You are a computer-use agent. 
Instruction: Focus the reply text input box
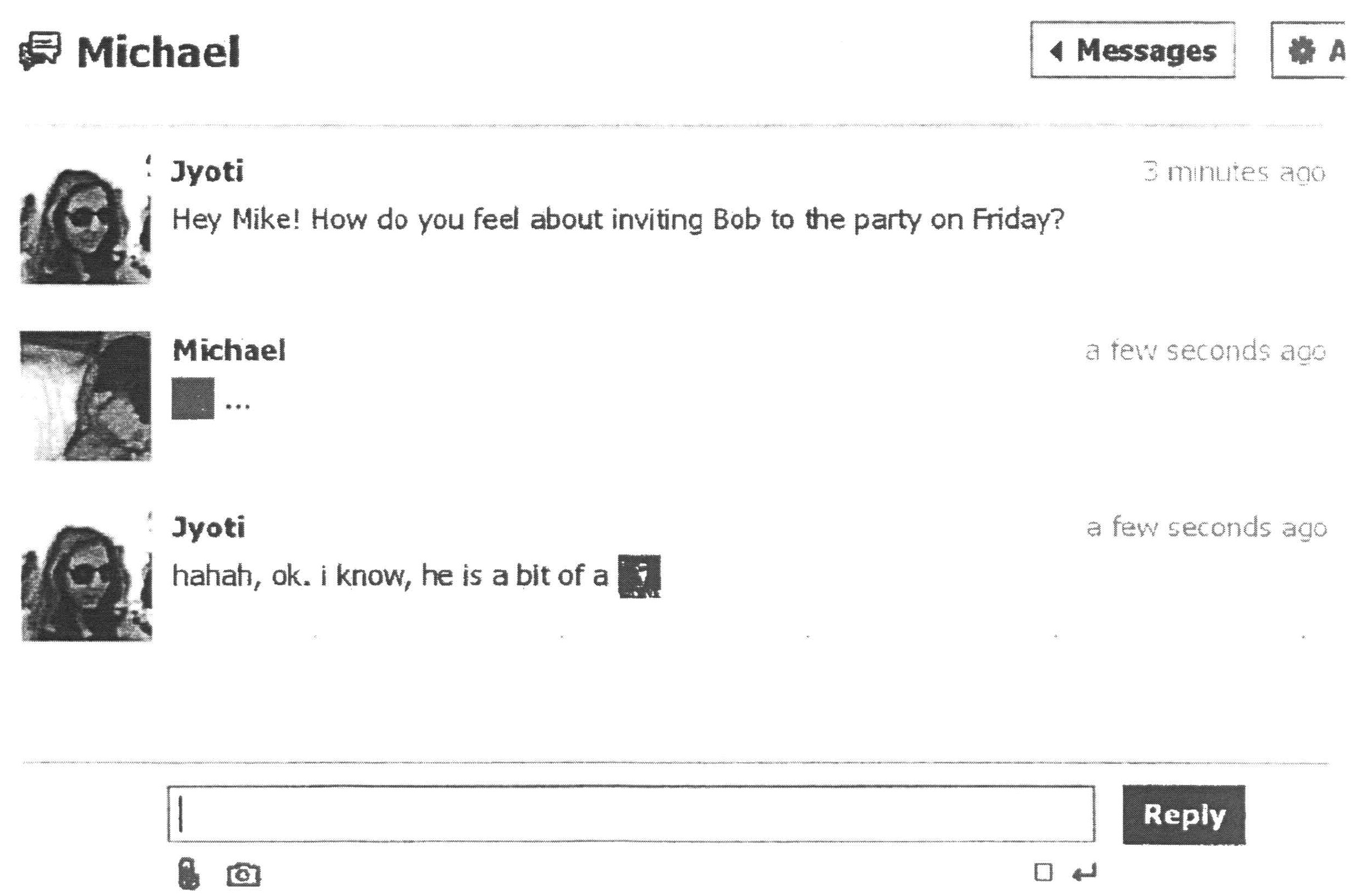(x=631, y=813)
